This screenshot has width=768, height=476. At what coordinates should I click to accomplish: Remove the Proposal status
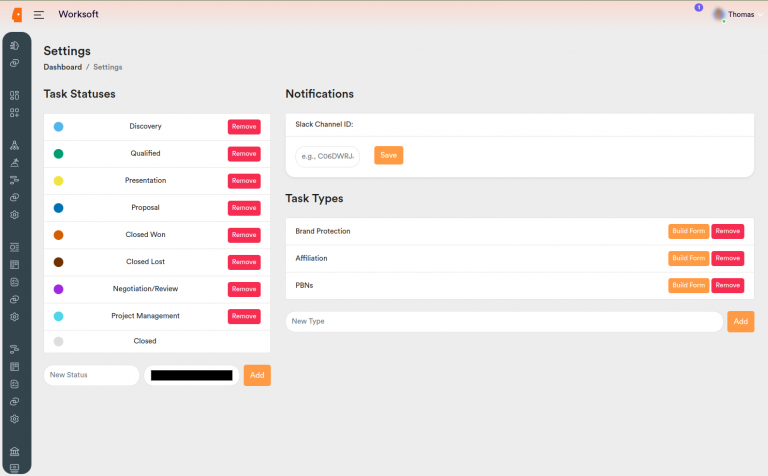click(x=244, y=208)
